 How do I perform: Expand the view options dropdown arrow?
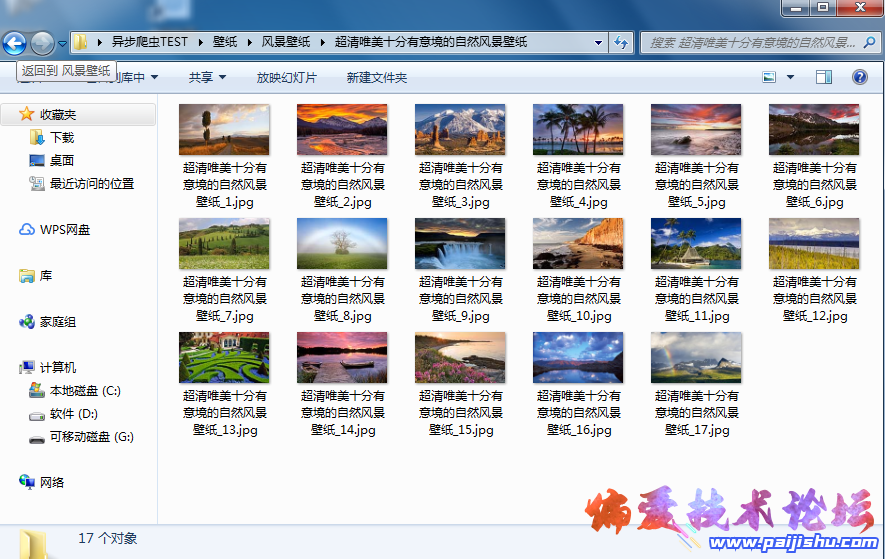pos(790,77)
